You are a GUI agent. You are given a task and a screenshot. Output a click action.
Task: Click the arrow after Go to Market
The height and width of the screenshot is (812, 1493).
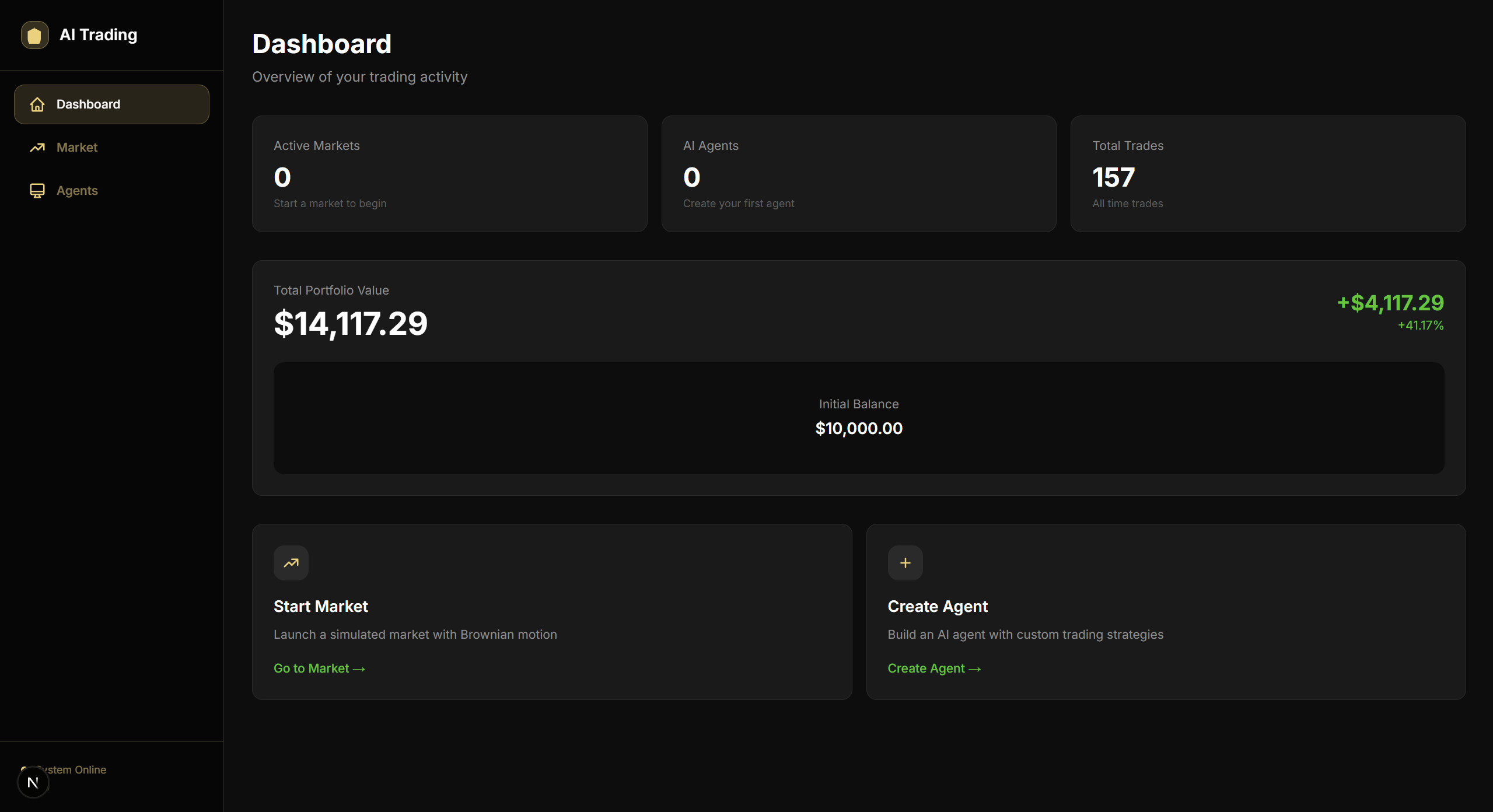[x=359, y=669]
